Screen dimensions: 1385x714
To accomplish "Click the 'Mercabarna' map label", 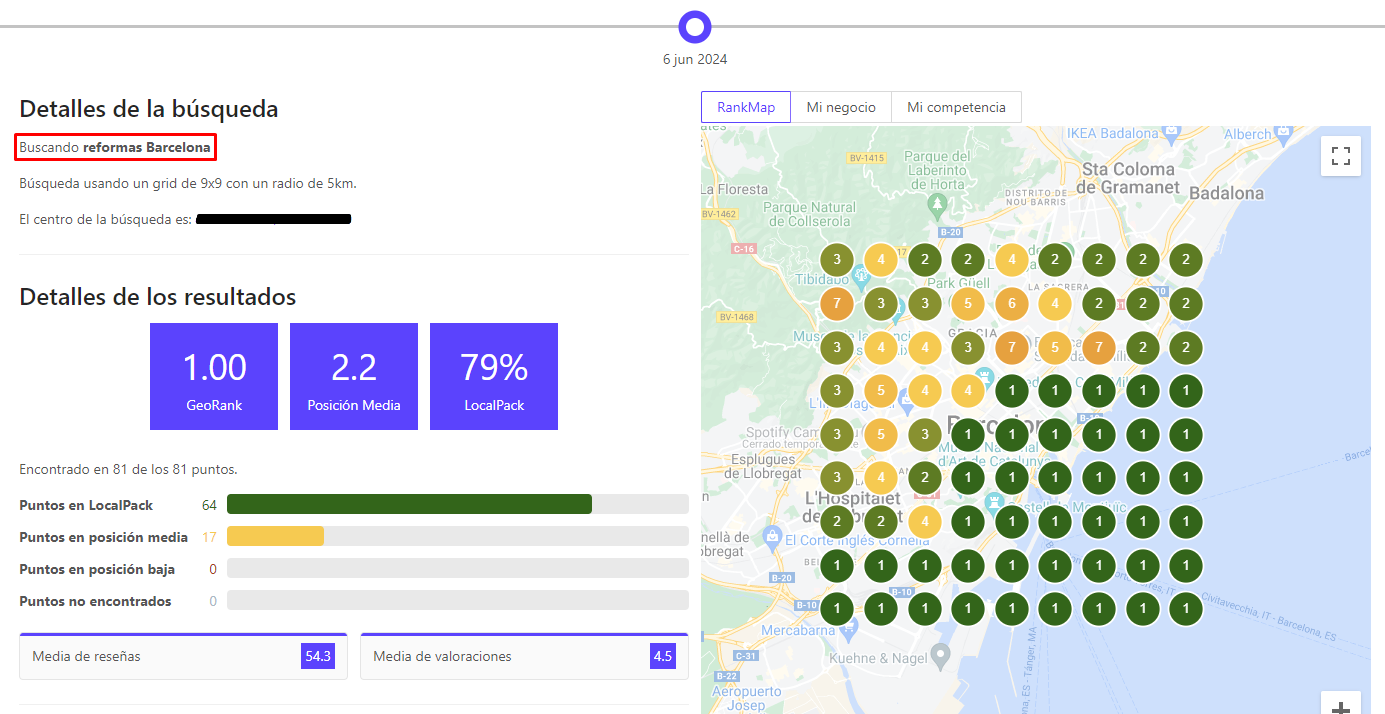I will (x=800, y=631).
